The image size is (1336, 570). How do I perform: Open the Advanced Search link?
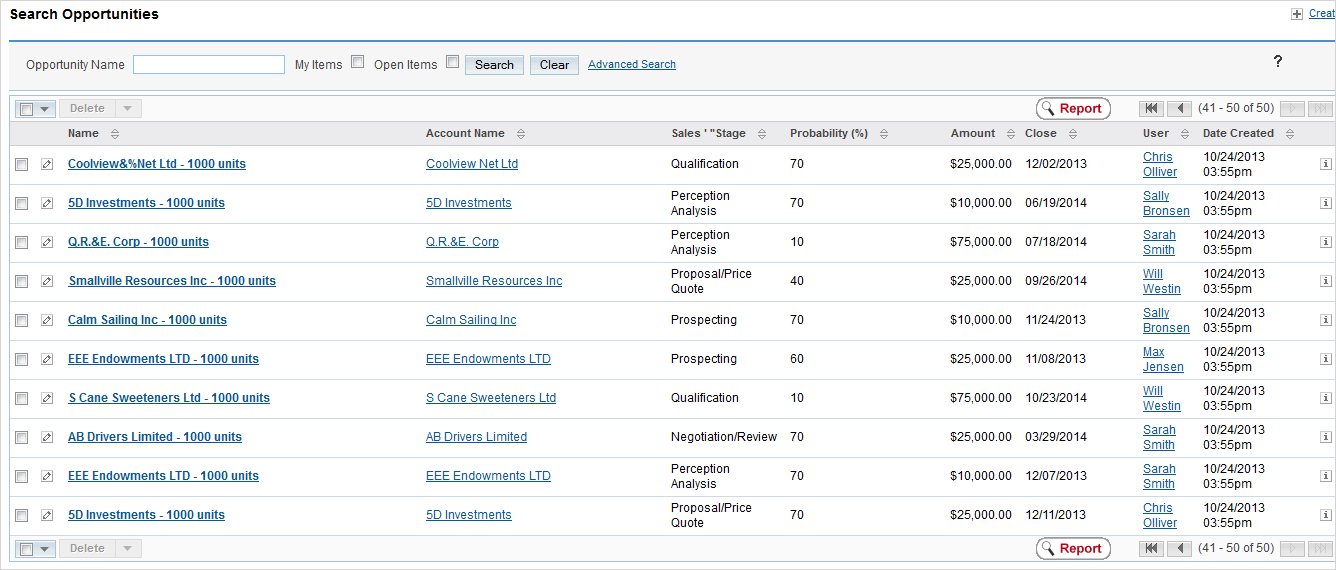(632, 64)
